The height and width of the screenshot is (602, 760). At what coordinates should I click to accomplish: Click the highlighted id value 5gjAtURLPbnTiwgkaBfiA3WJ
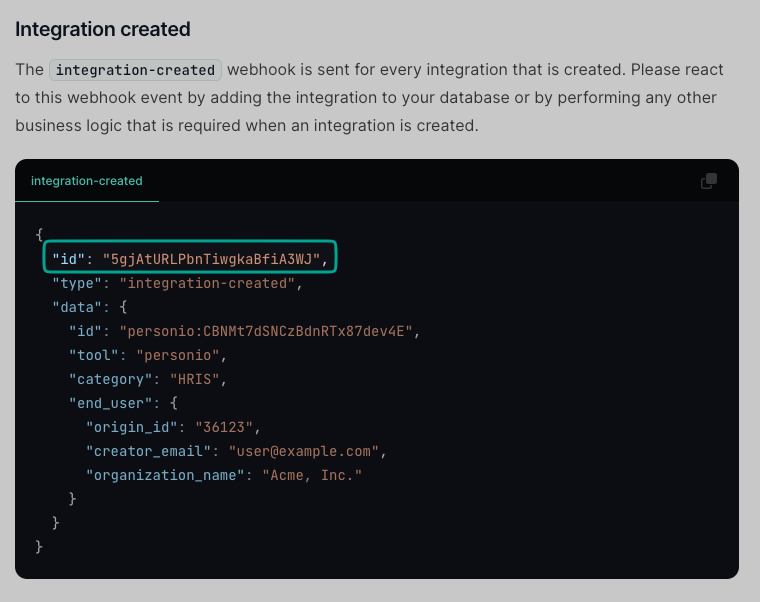pyautogui.click(x=211, y=260)
